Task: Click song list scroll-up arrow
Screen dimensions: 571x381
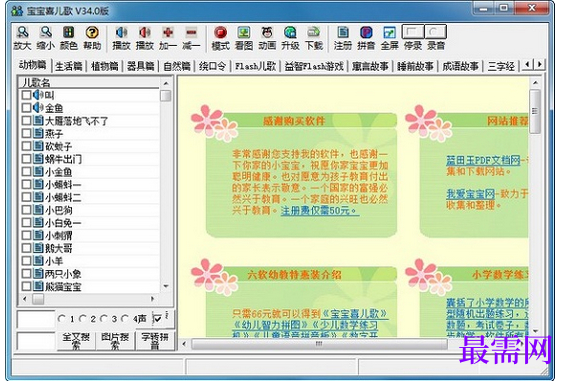Action: tap(166, 84)
